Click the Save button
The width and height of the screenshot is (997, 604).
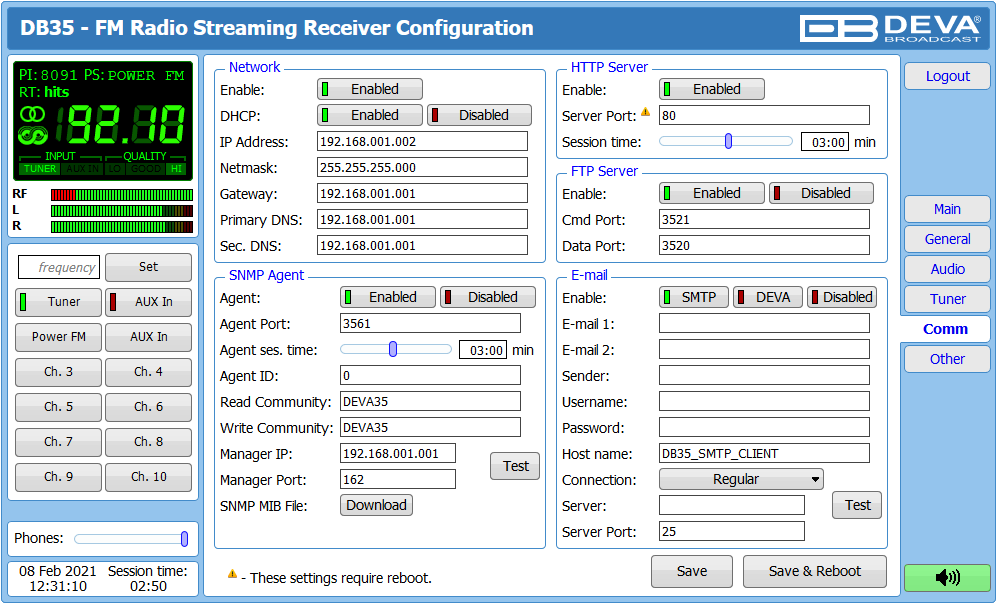692,572
